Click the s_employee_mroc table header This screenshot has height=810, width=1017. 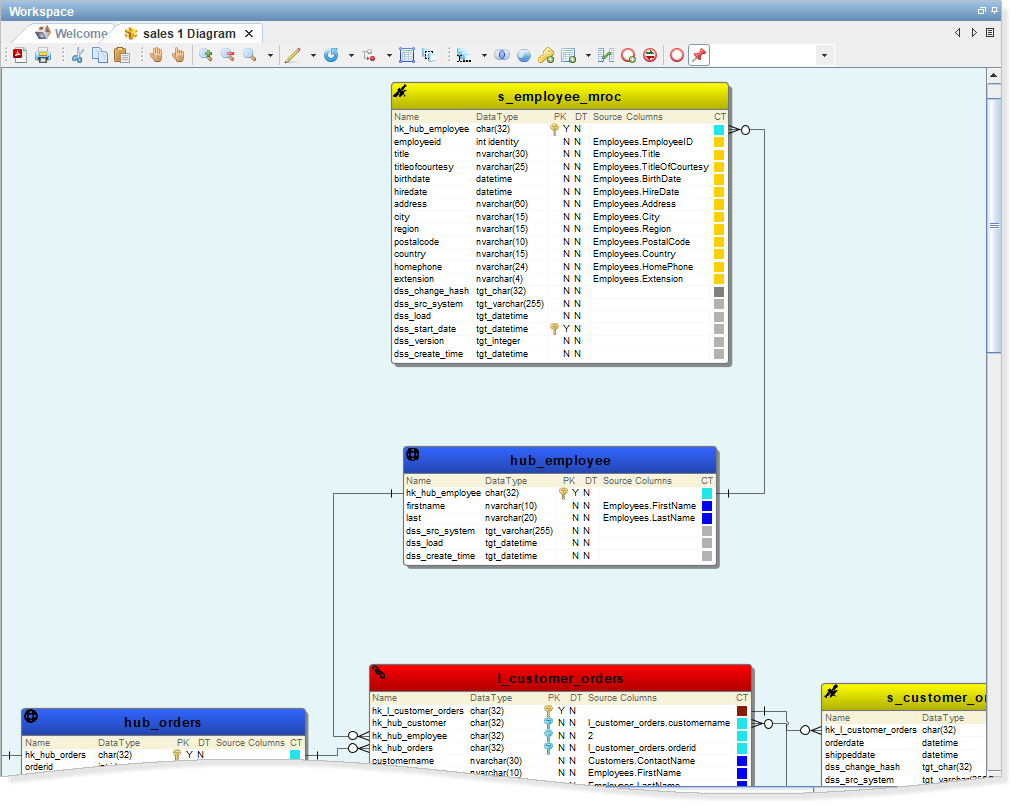click(560, 97)
